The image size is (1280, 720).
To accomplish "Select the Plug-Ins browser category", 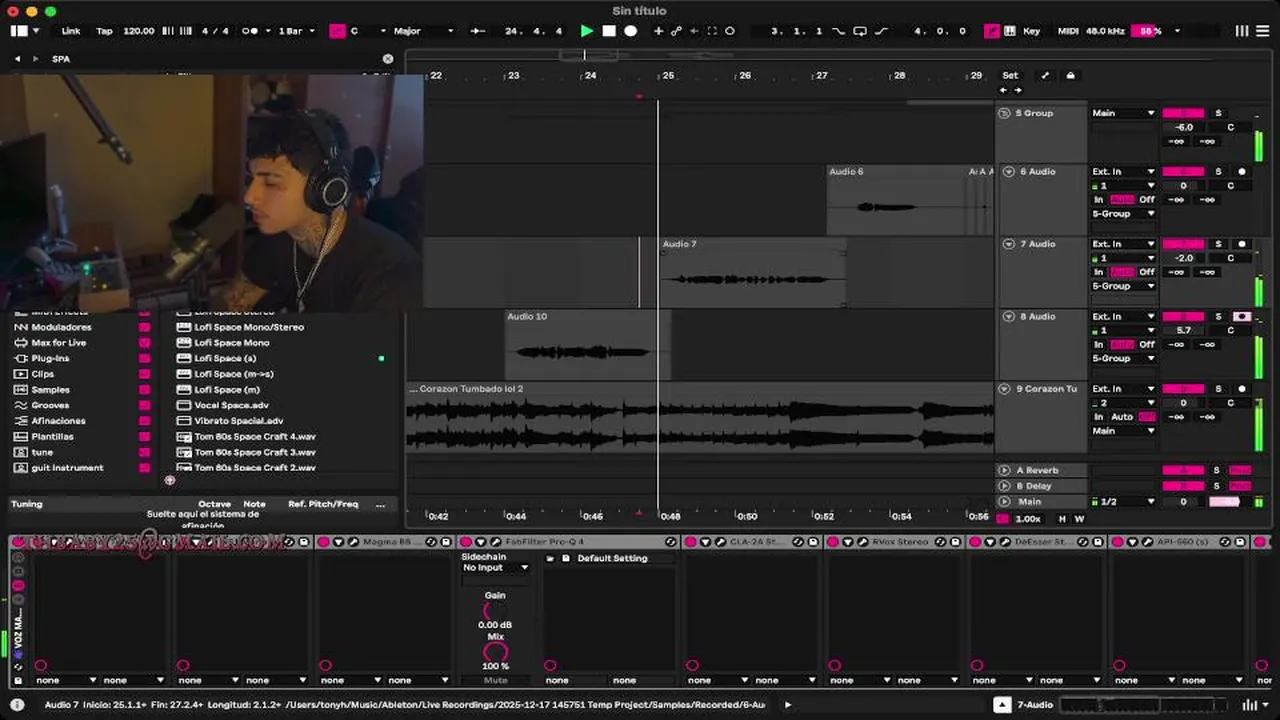I will click(50, 358).
